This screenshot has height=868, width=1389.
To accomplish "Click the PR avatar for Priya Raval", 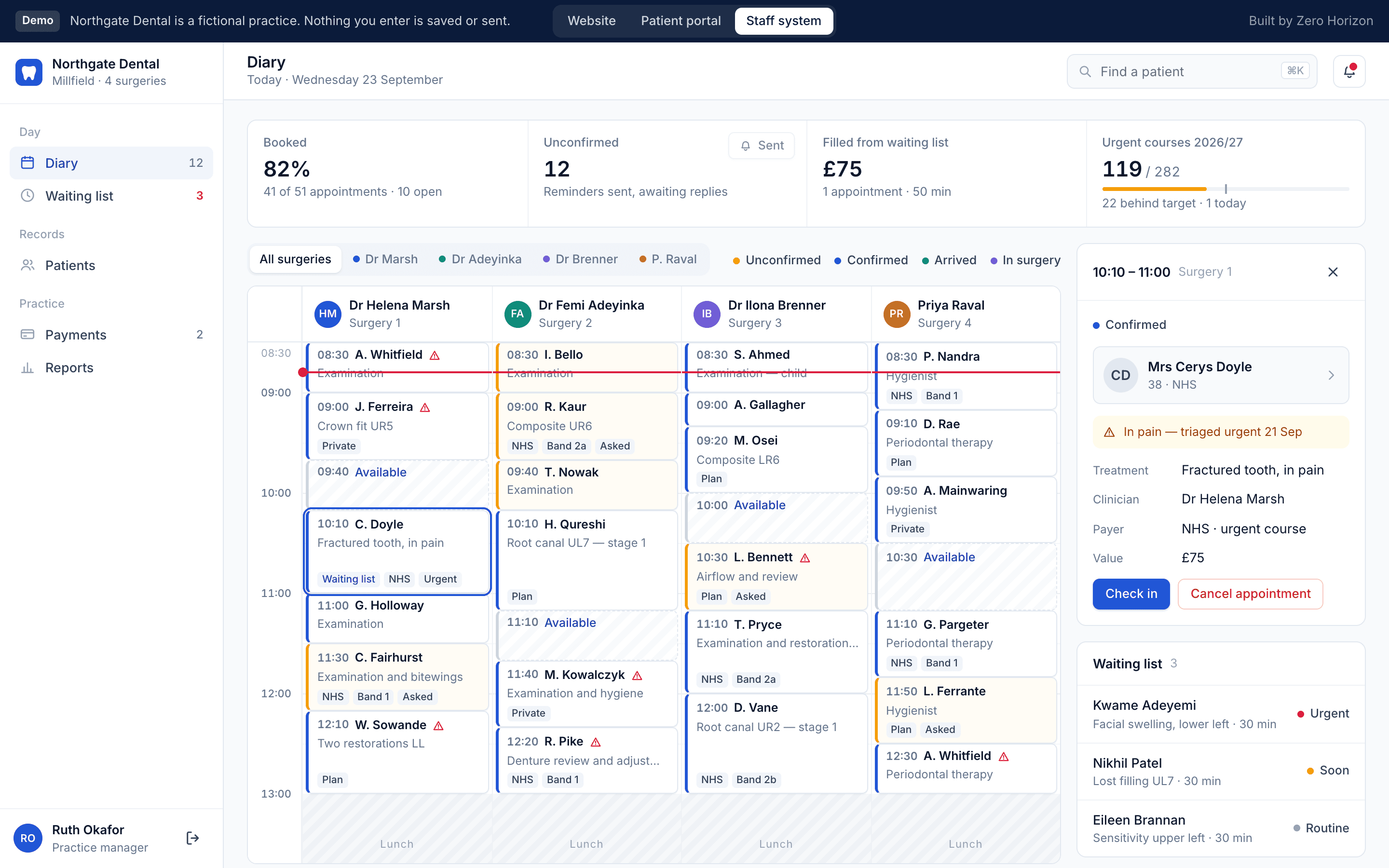I will tap(897, 314).
